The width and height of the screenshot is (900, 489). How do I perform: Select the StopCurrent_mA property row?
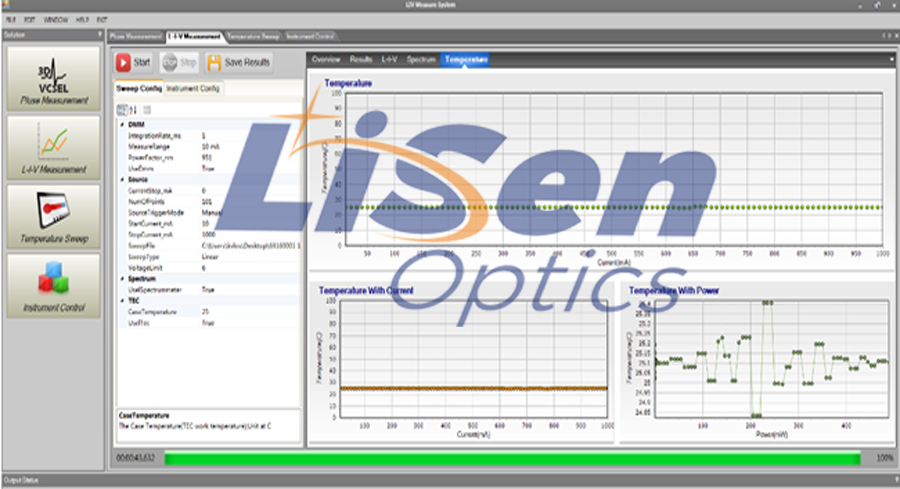pyautogui.click(x=209, y=235)
